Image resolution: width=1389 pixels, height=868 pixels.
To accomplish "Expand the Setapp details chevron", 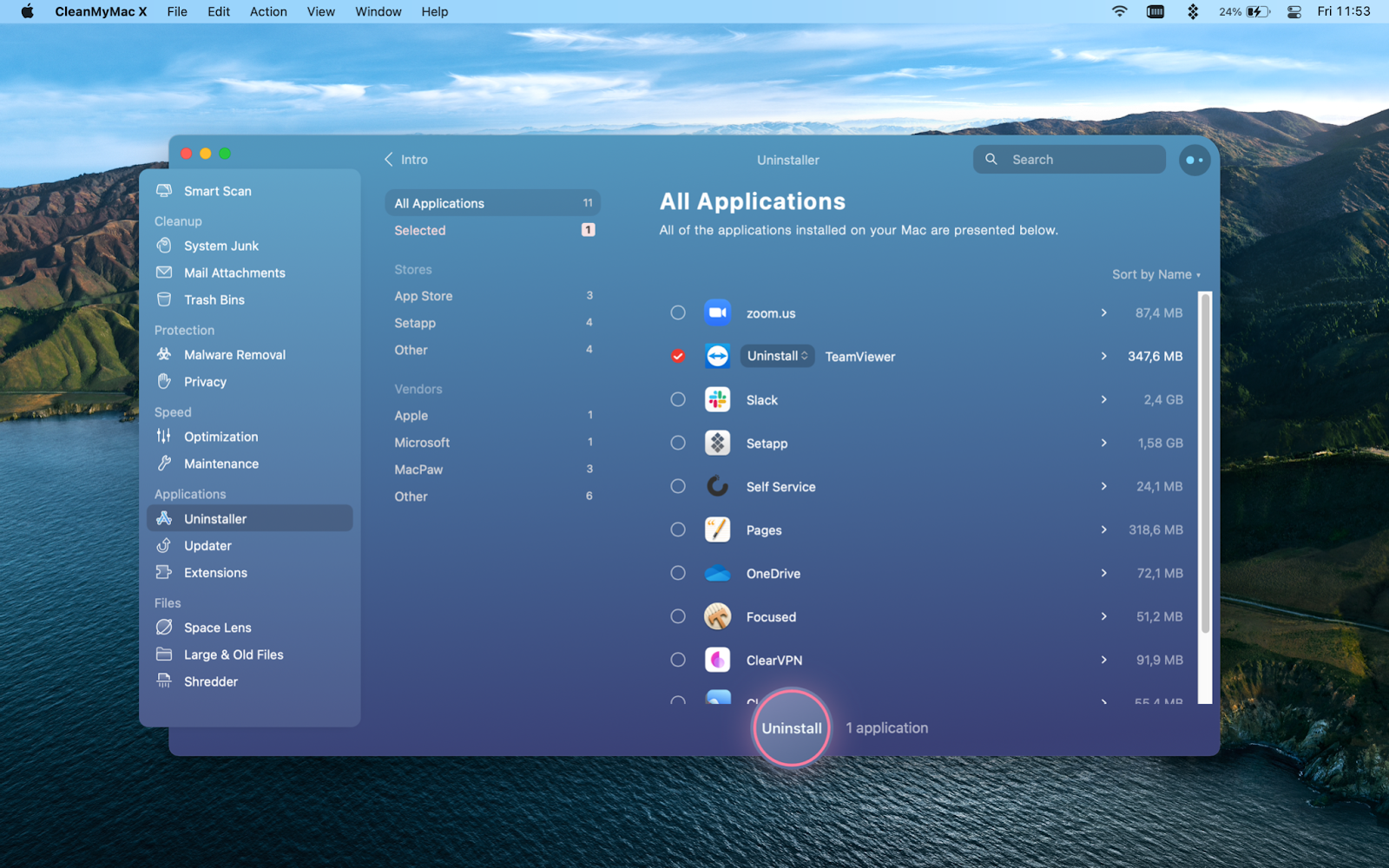I will point(1103,443).
